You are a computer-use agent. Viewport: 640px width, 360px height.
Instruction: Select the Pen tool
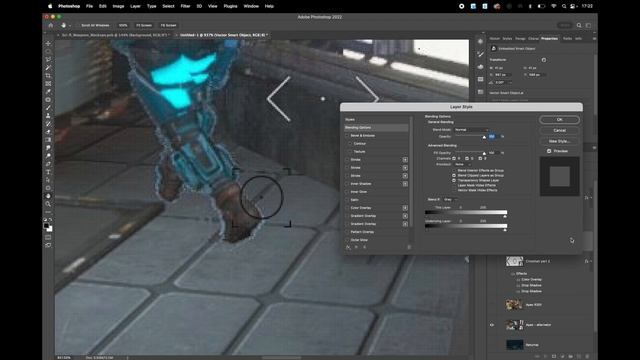(x=48, y=164)
